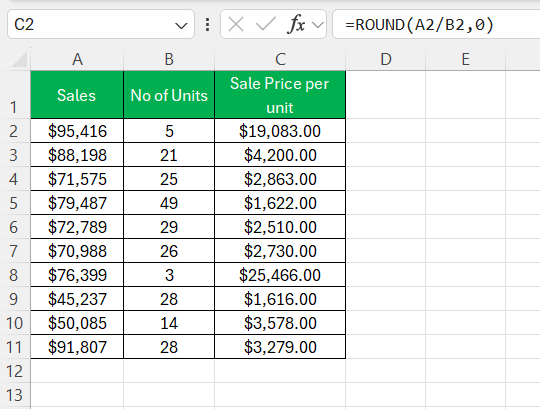
Task: Confirm the entry with the checkmark icon
Action: [266, 25]
